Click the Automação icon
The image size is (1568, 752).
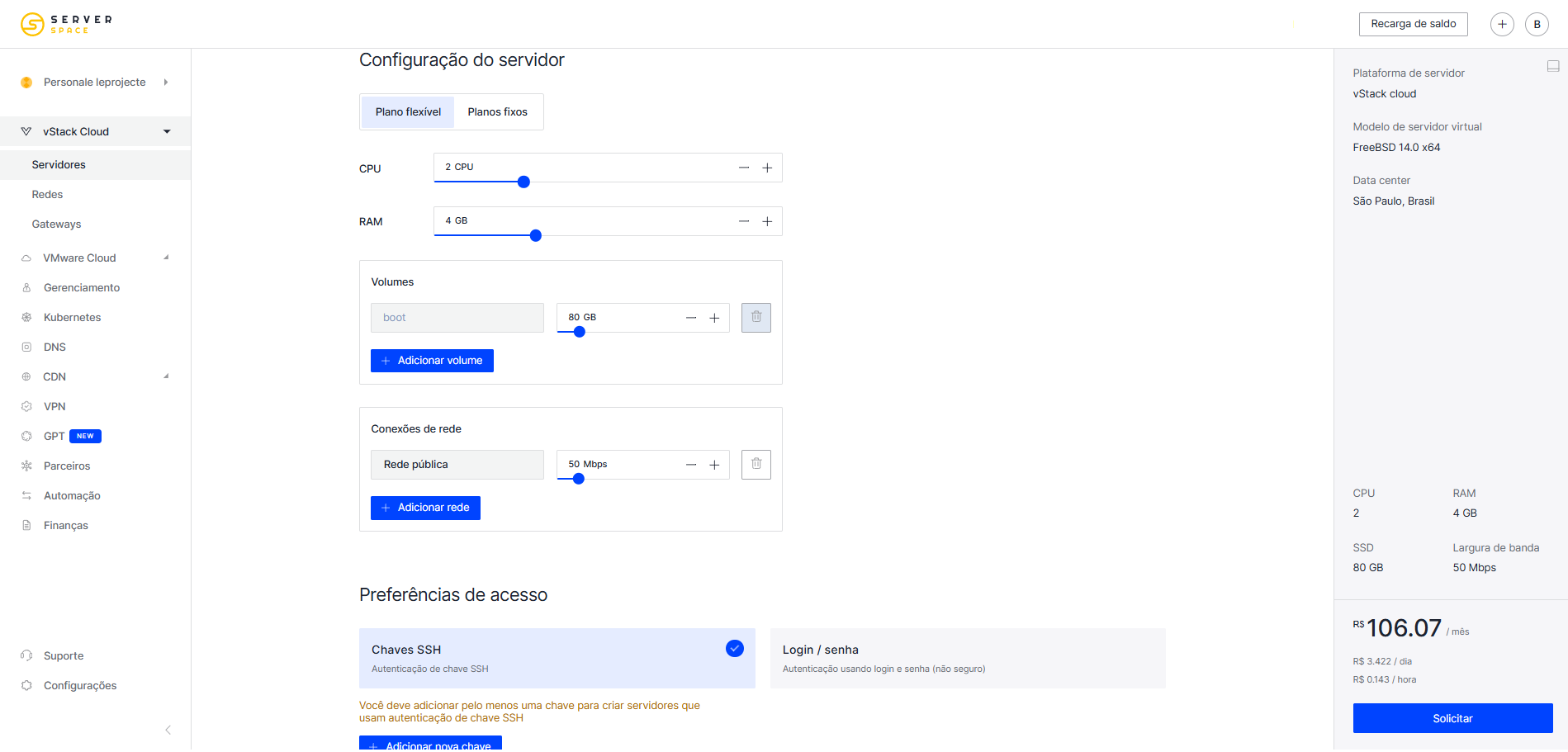(26, 496)
